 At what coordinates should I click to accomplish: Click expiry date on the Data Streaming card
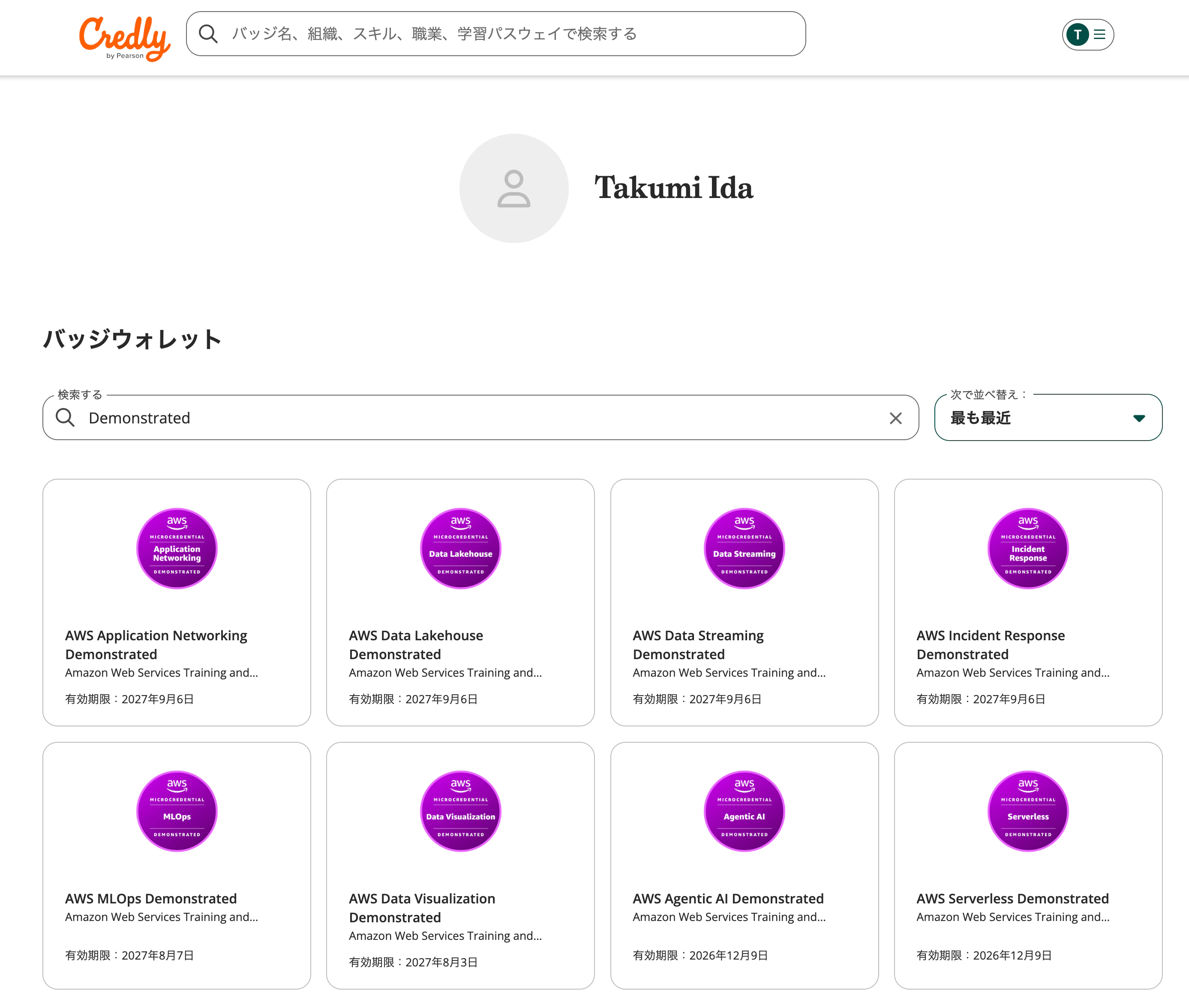point(697,699)
